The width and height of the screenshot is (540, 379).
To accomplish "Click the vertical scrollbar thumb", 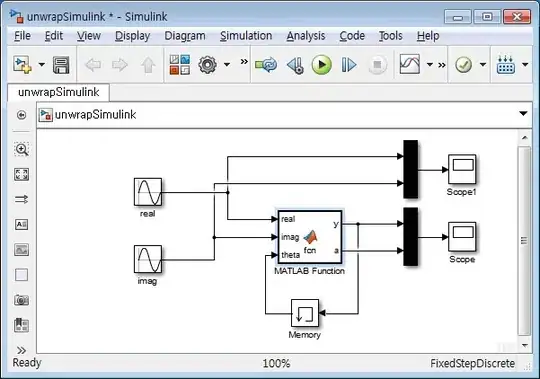I will [524, 240].
